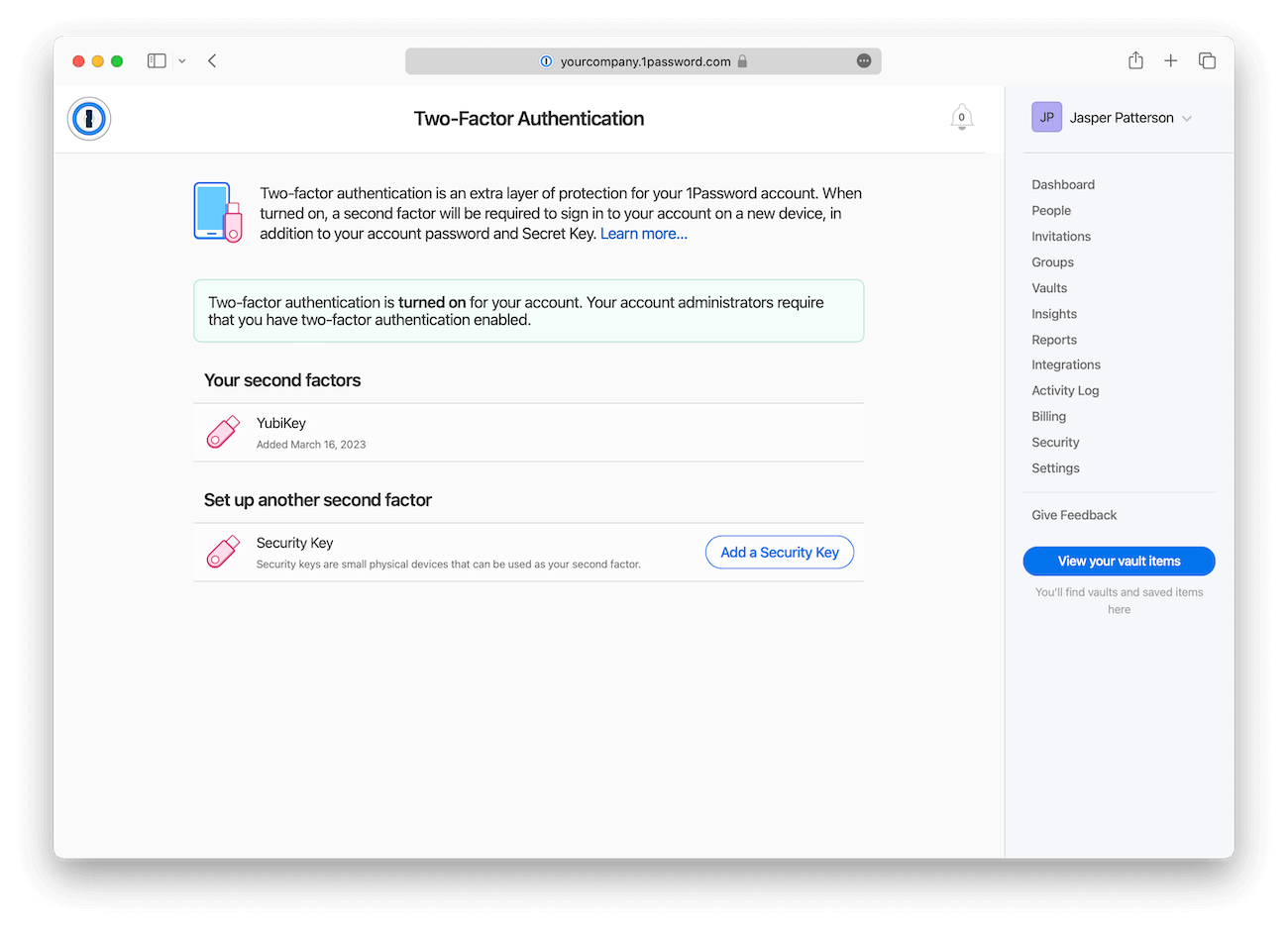Image resolution: width=1288 pixels, height=929 pixels.
Task: Click the yourcompany.1password.com address bar
Action: point(644,60)
